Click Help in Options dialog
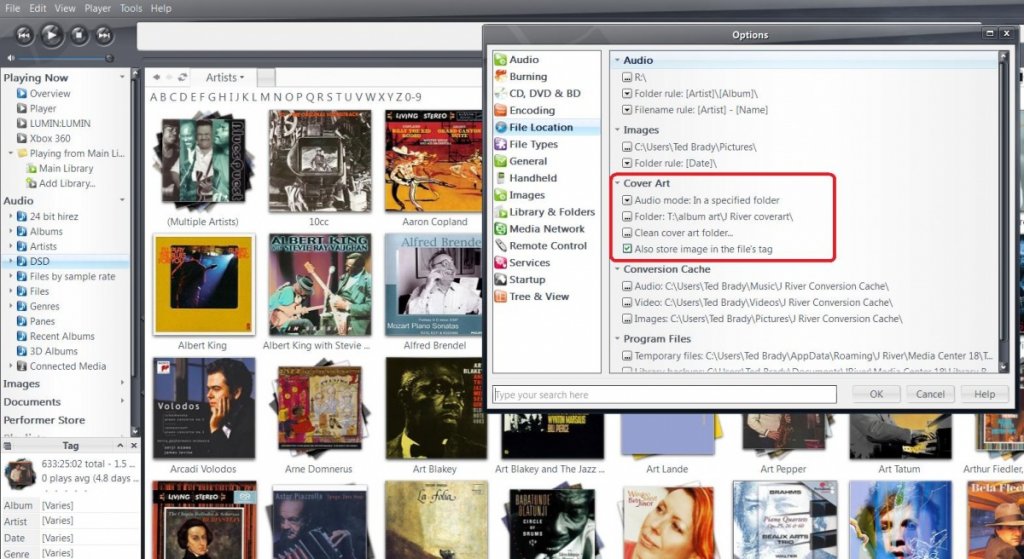The width and height of the screenshot is (1024, 559). point(984,394)
